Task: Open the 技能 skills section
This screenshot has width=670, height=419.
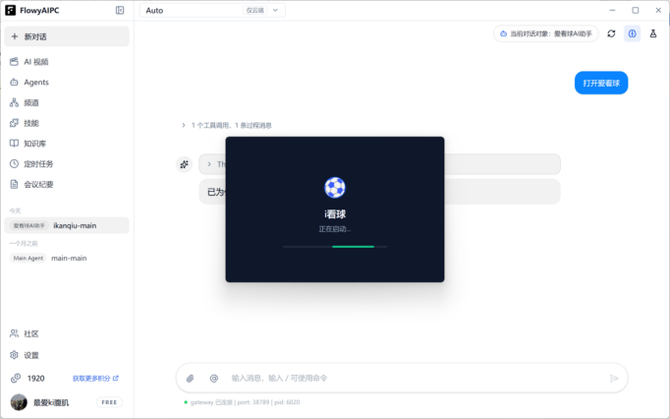Action: tap(67, 123)
